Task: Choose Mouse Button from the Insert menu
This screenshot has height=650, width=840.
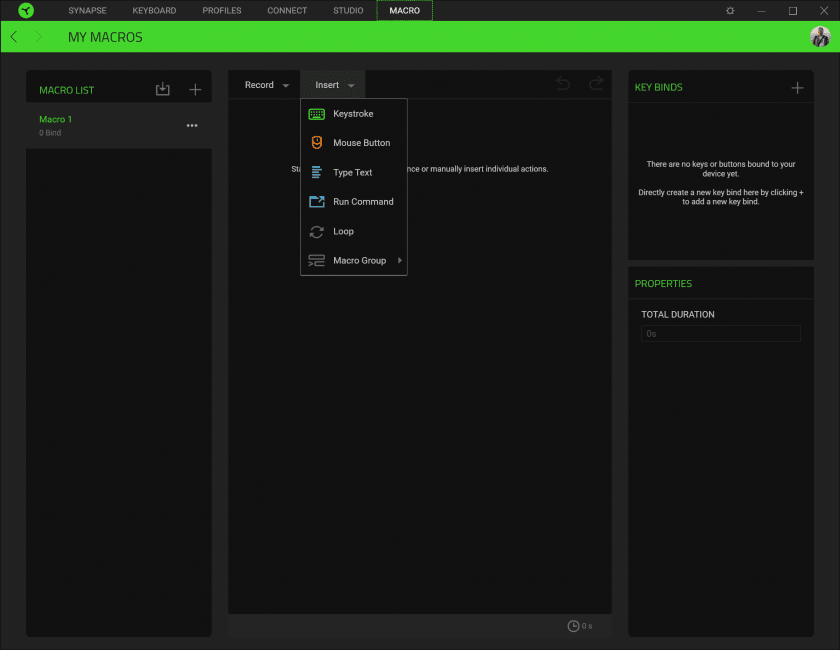Action: [x=354, y=143]
